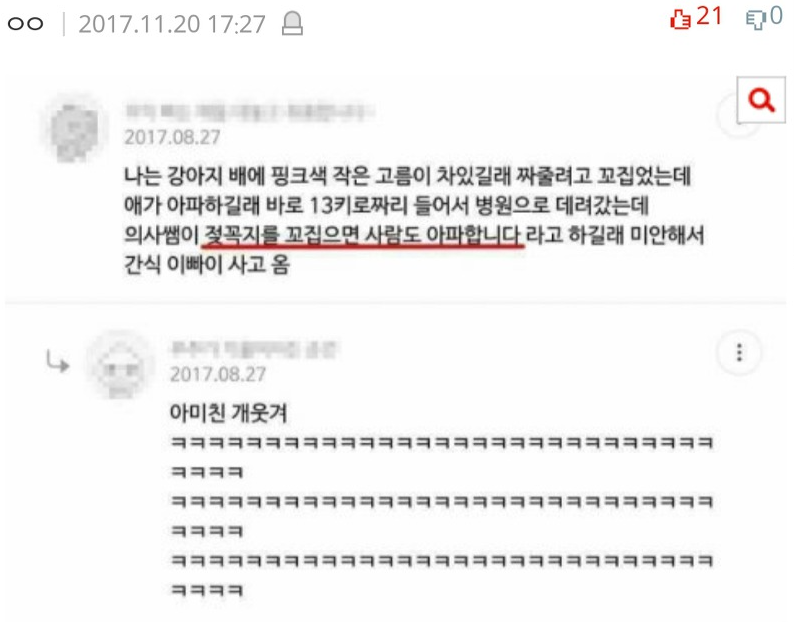Click the blurred username of the first comment
The height and width of the screenshot is (622, 794).
(250, 111)
